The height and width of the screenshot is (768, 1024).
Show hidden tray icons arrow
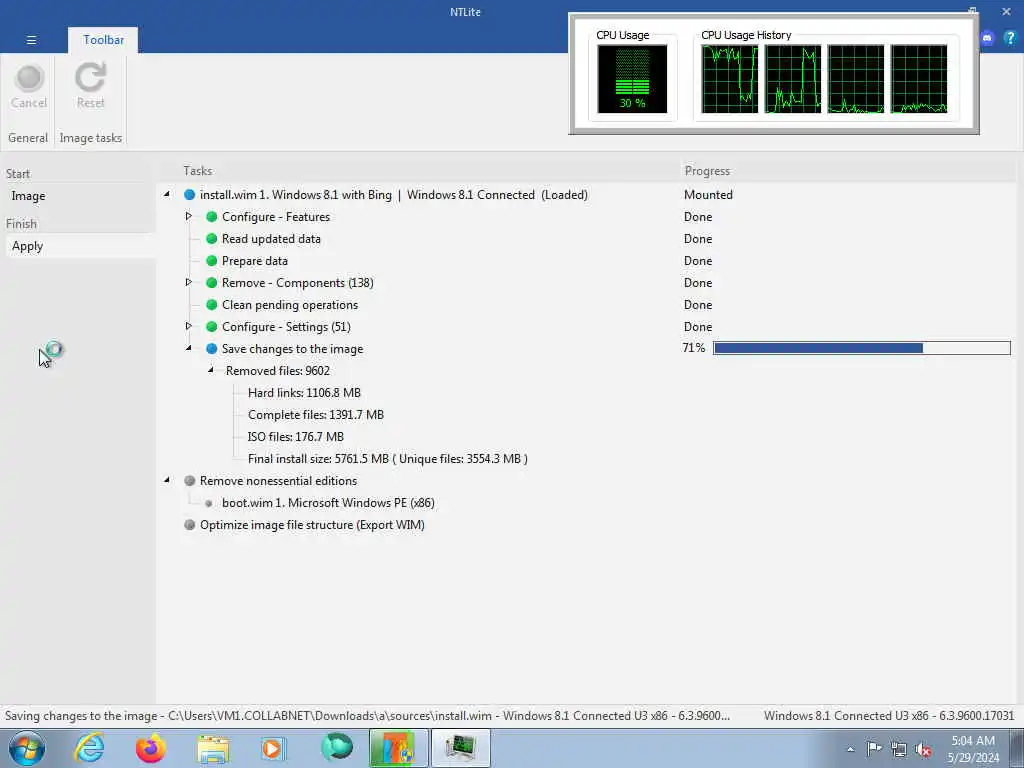(850, 750)
